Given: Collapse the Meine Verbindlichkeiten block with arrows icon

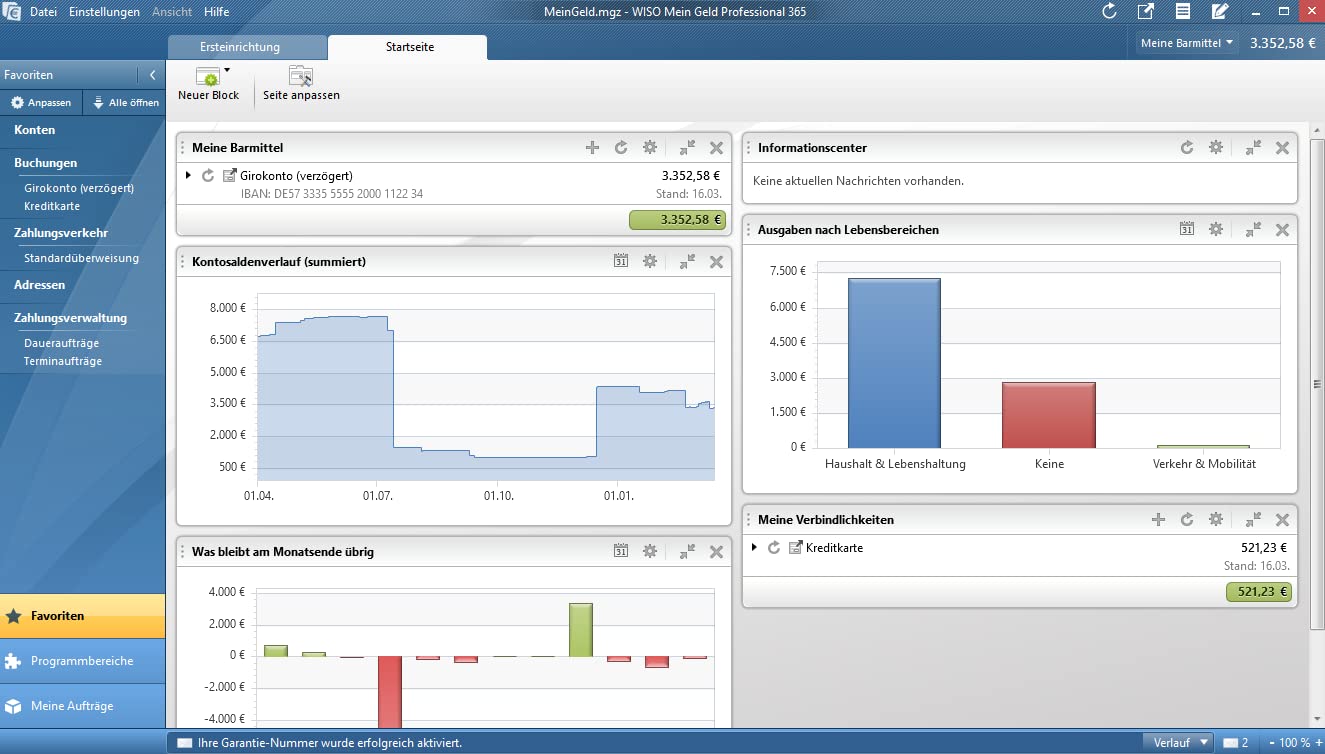Looking at the screenshot, I should 1253,519.
